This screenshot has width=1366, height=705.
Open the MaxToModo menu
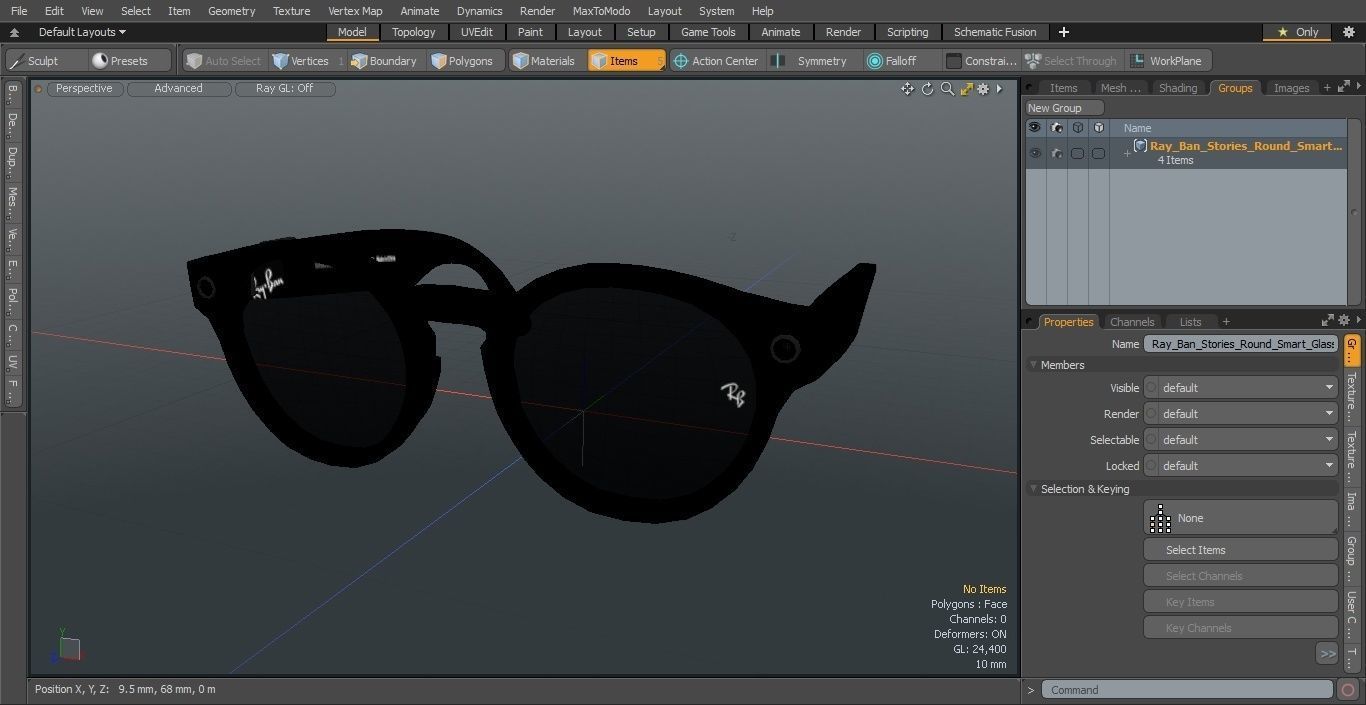(601, 11)
